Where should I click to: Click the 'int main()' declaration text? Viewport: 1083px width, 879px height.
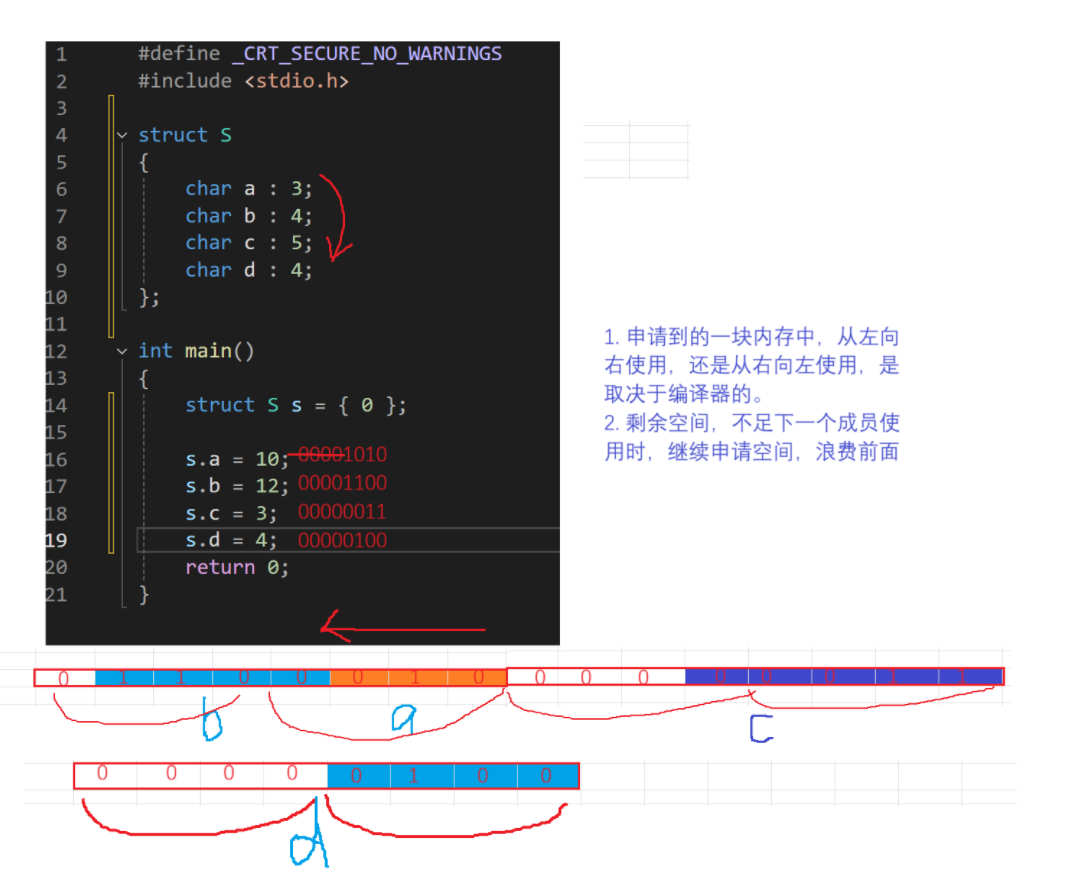pyautogui.click(x=196, y=351)
